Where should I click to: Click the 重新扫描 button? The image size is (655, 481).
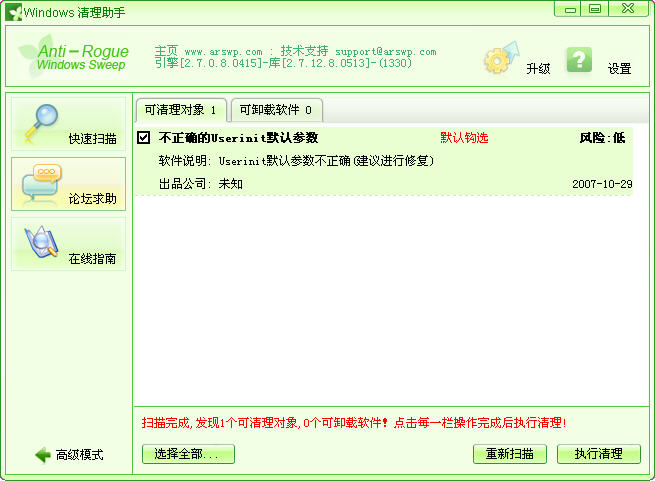[x=510, y=454]
